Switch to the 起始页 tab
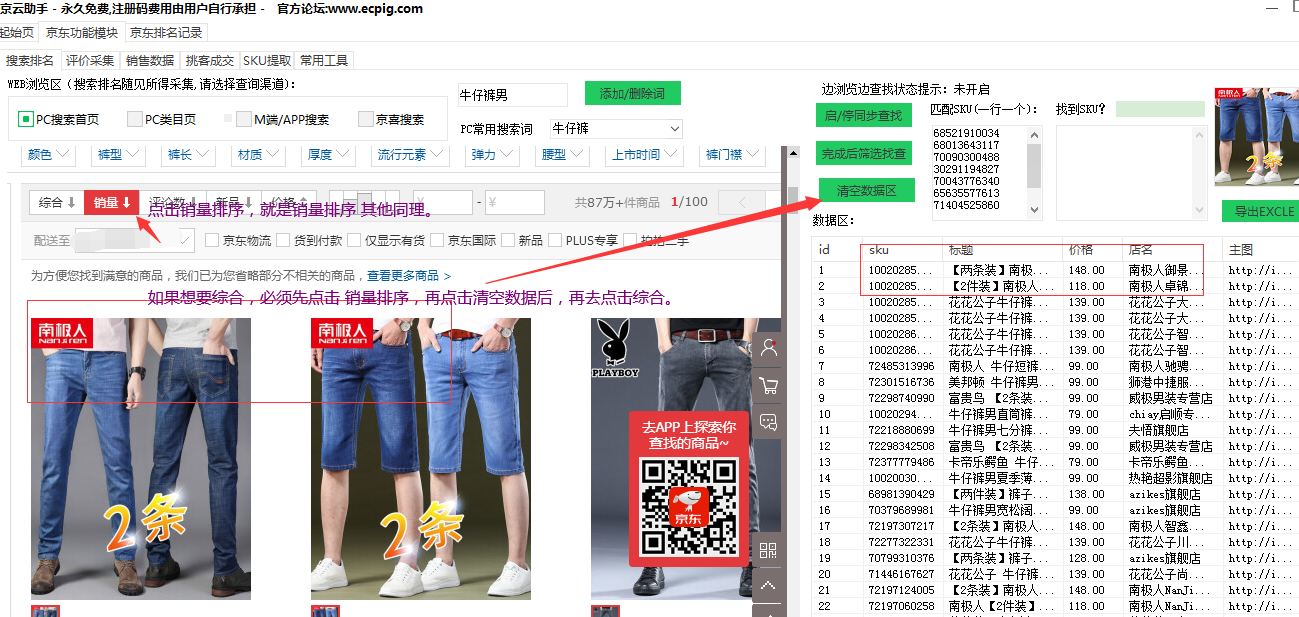Screen dimensions: 1299x617 [16, 32]
